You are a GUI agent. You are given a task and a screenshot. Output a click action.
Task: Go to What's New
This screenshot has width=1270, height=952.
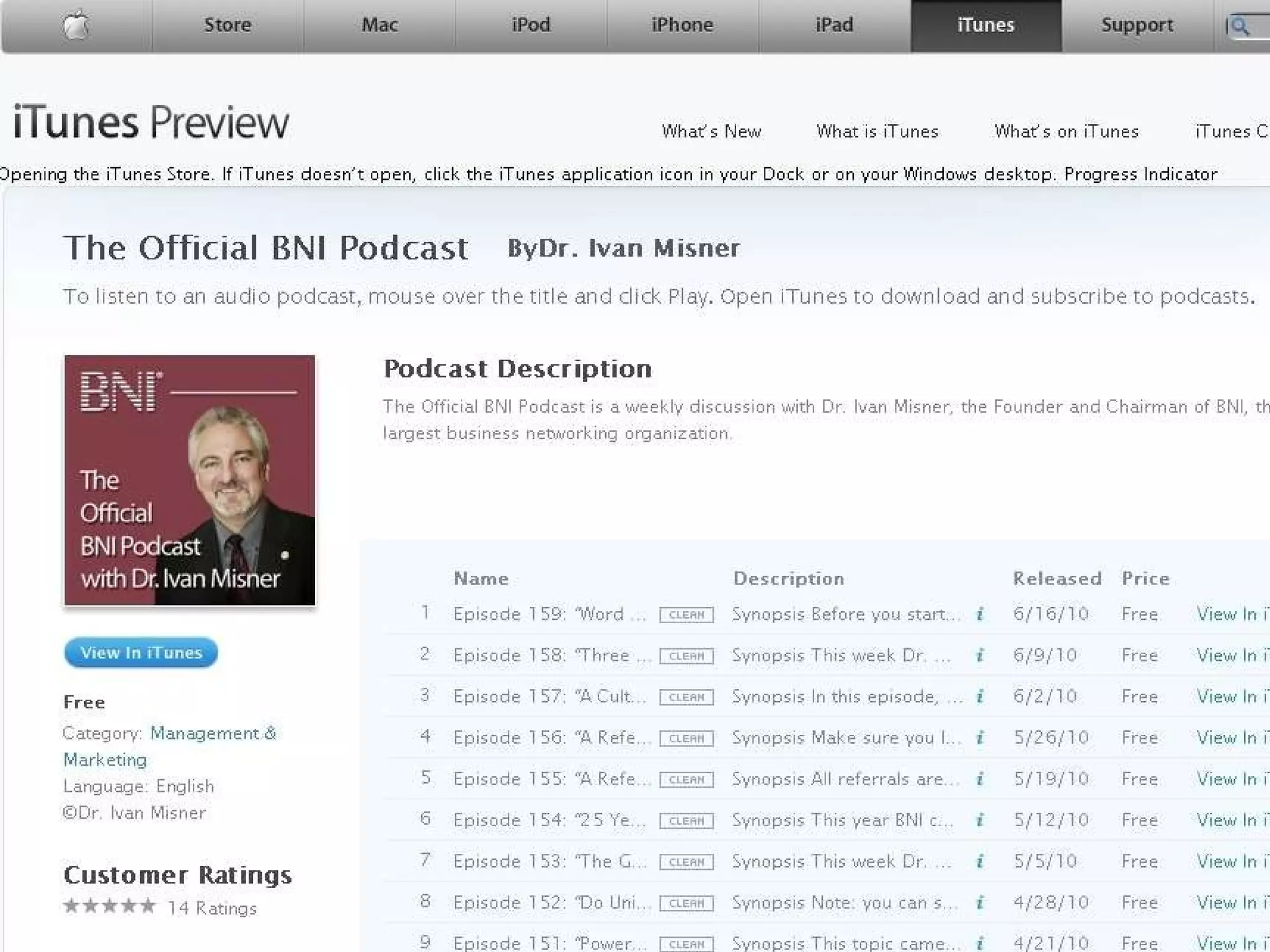coord(711,131)
